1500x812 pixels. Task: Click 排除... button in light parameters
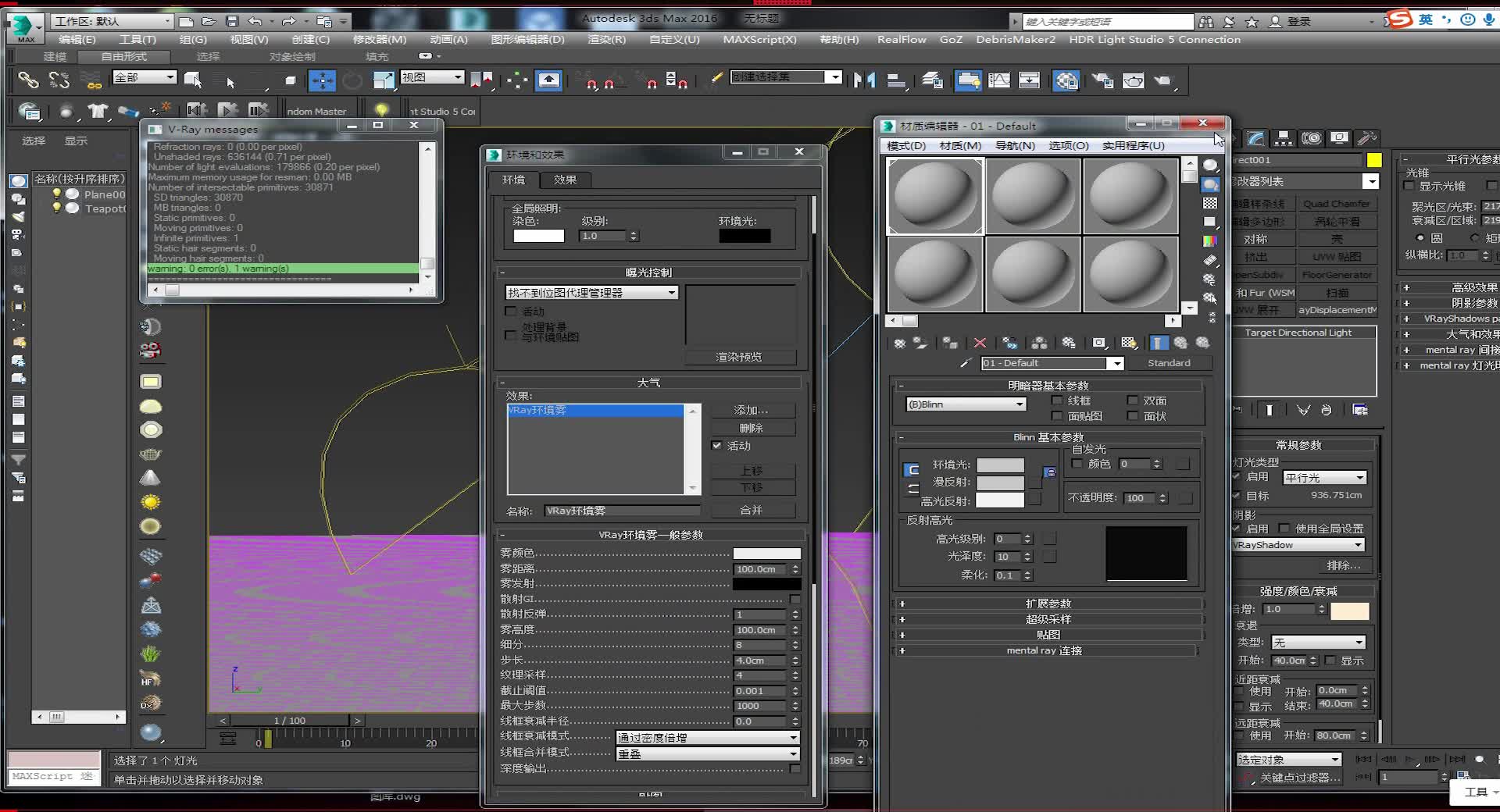click(x=1343, y=565)
